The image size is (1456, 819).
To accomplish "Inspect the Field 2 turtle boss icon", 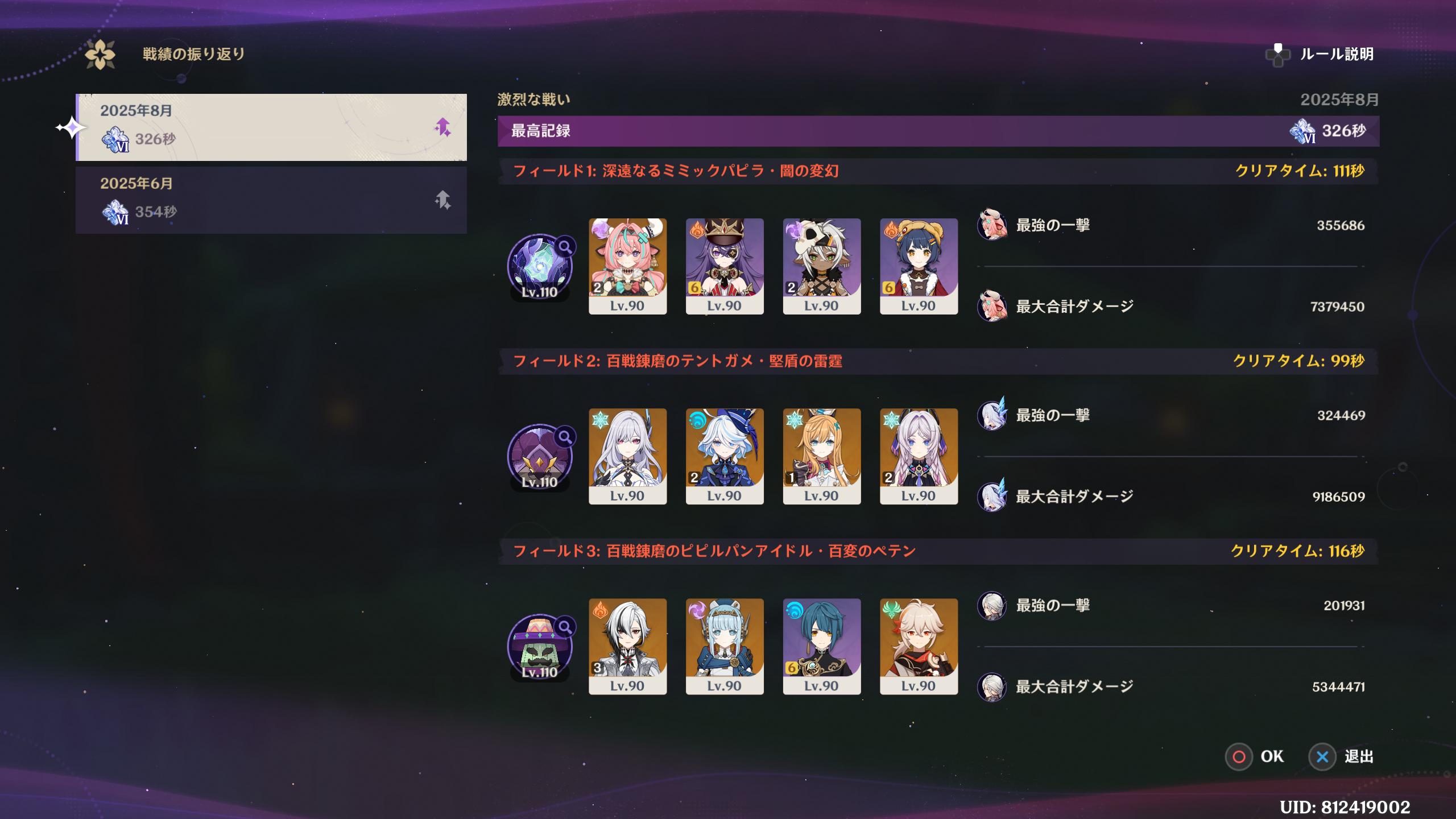I will point(540,456).
